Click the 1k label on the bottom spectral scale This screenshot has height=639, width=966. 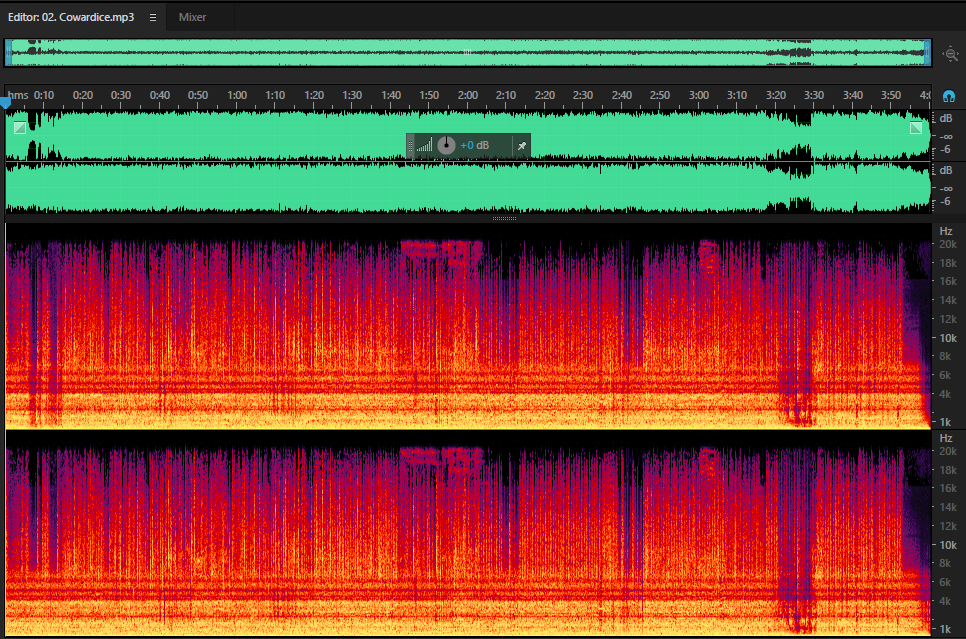click(946, 629)
